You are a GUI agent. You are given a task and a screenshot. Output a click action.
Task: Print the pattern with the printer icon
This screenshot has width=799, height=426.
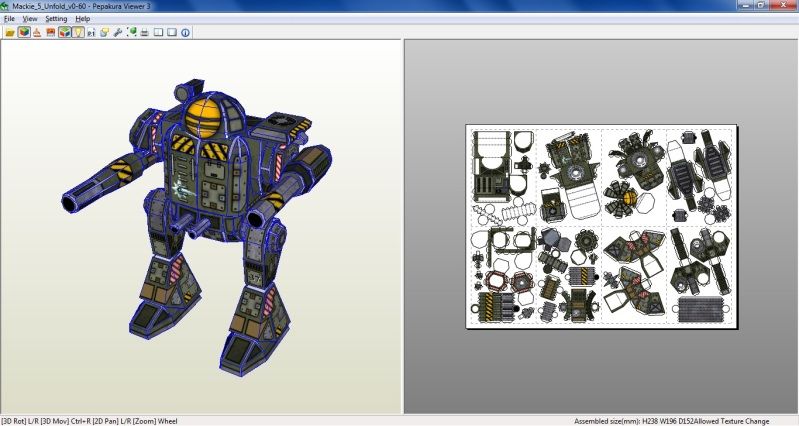pos(145,33)
